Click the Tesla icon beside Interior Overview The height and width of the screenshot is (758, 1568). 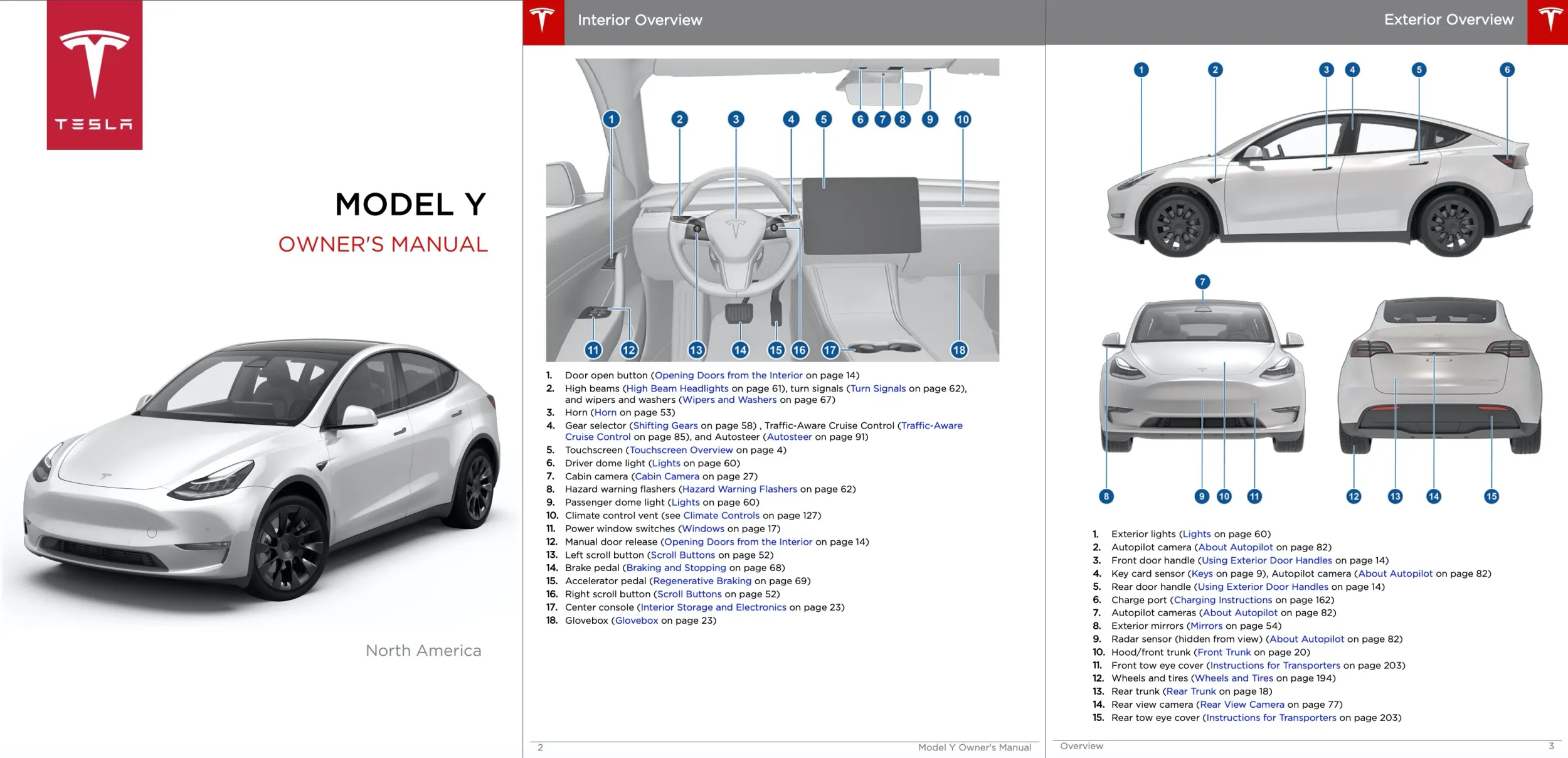pyautogui.click(x=543, y=21)
